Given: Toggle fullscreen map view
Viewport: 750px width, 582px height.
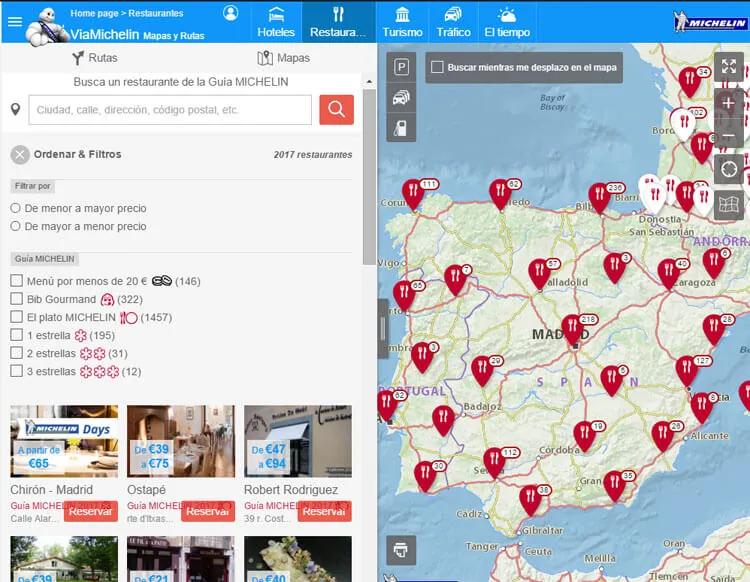Looking at the screenshot, I should [x=728, y=66].
